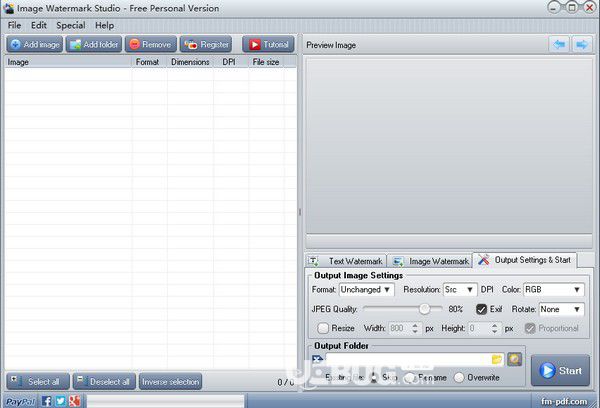Enable the Resize checkbox
This screenshot has height=408, width=600.
pyautogui.click(x=323, y=328)
